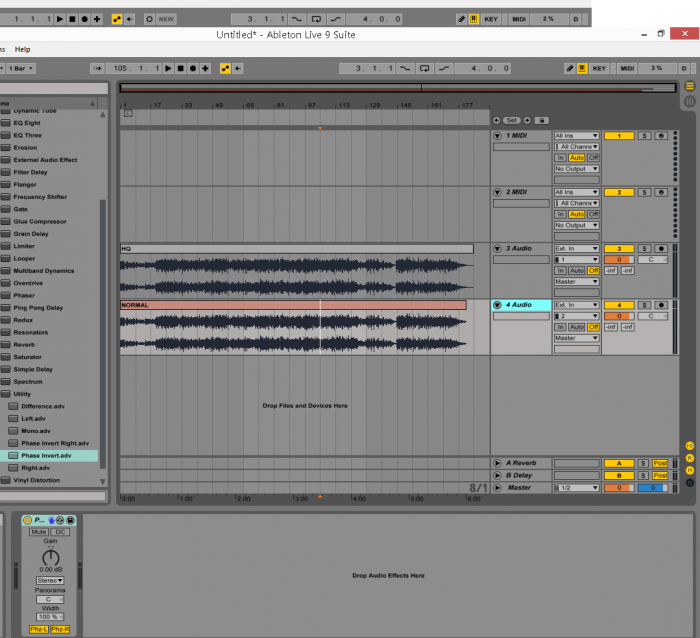Open No Output dropdown on 2 MIDI track
The width and height of the screenshot is (700, 638).
click(x=576, y=225)
